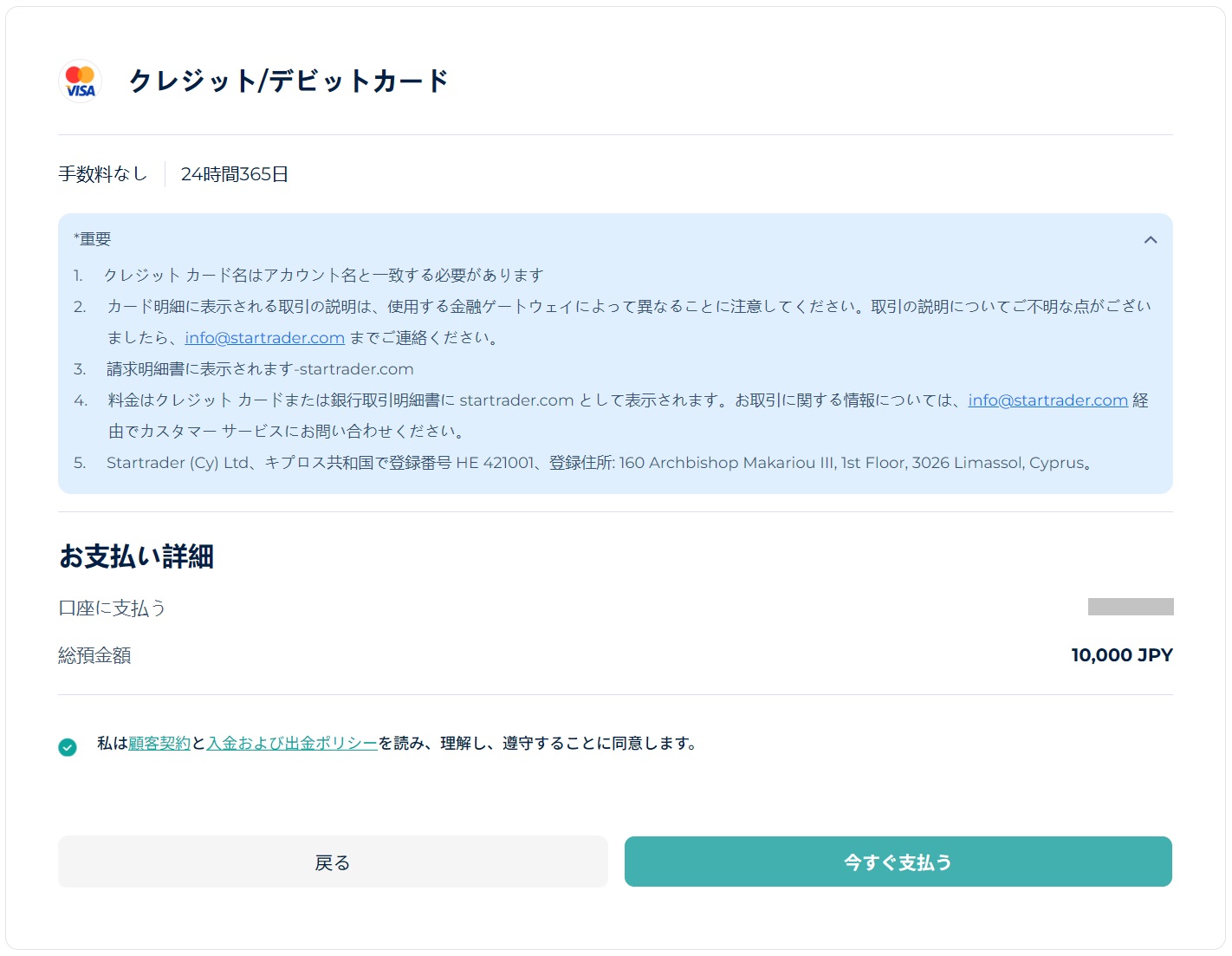Uncheck the agreement checkbox for 顧客契約
The image size is (1232, 956).
click(68, 747)
